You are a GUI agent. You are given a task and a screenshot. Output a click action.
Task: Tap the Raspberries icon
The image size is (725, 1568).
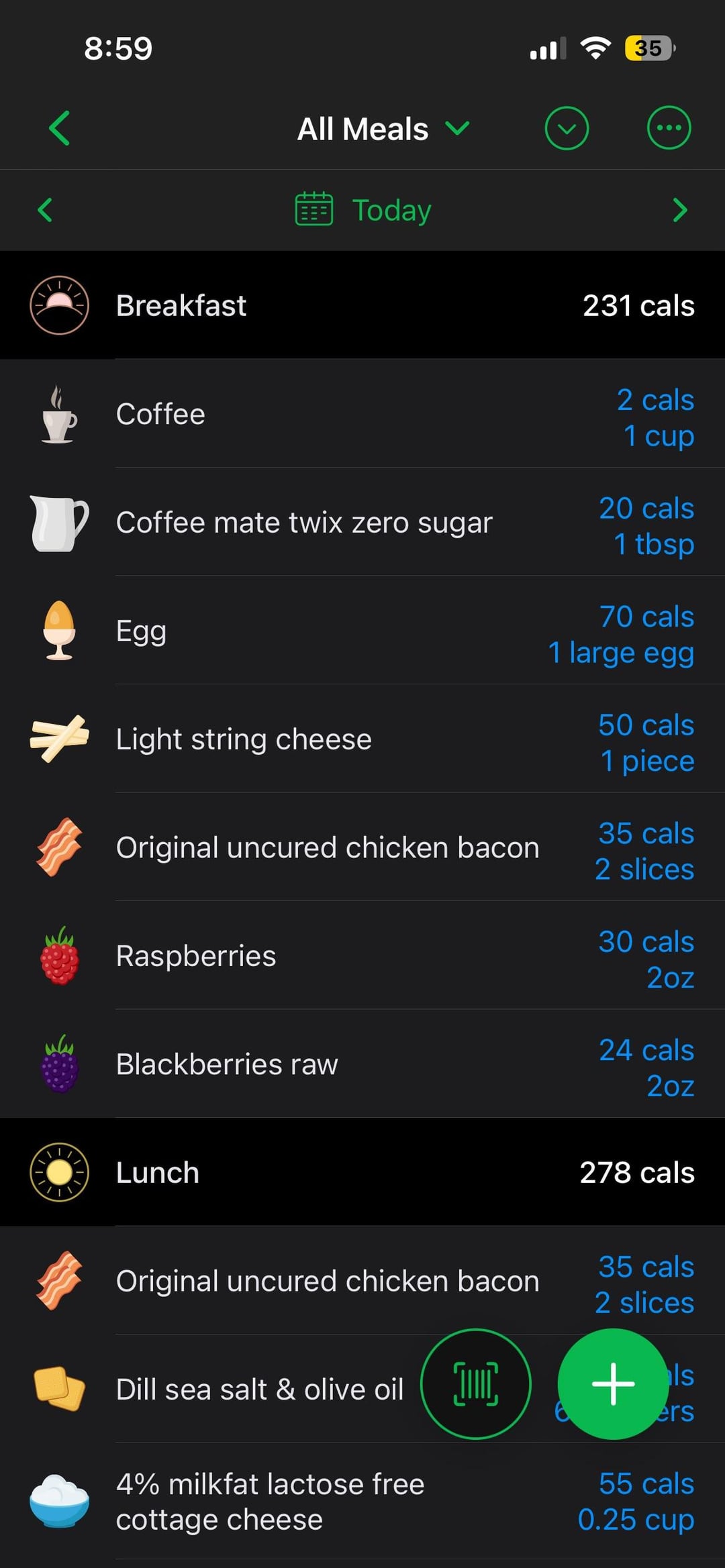(x=59, y=956)
